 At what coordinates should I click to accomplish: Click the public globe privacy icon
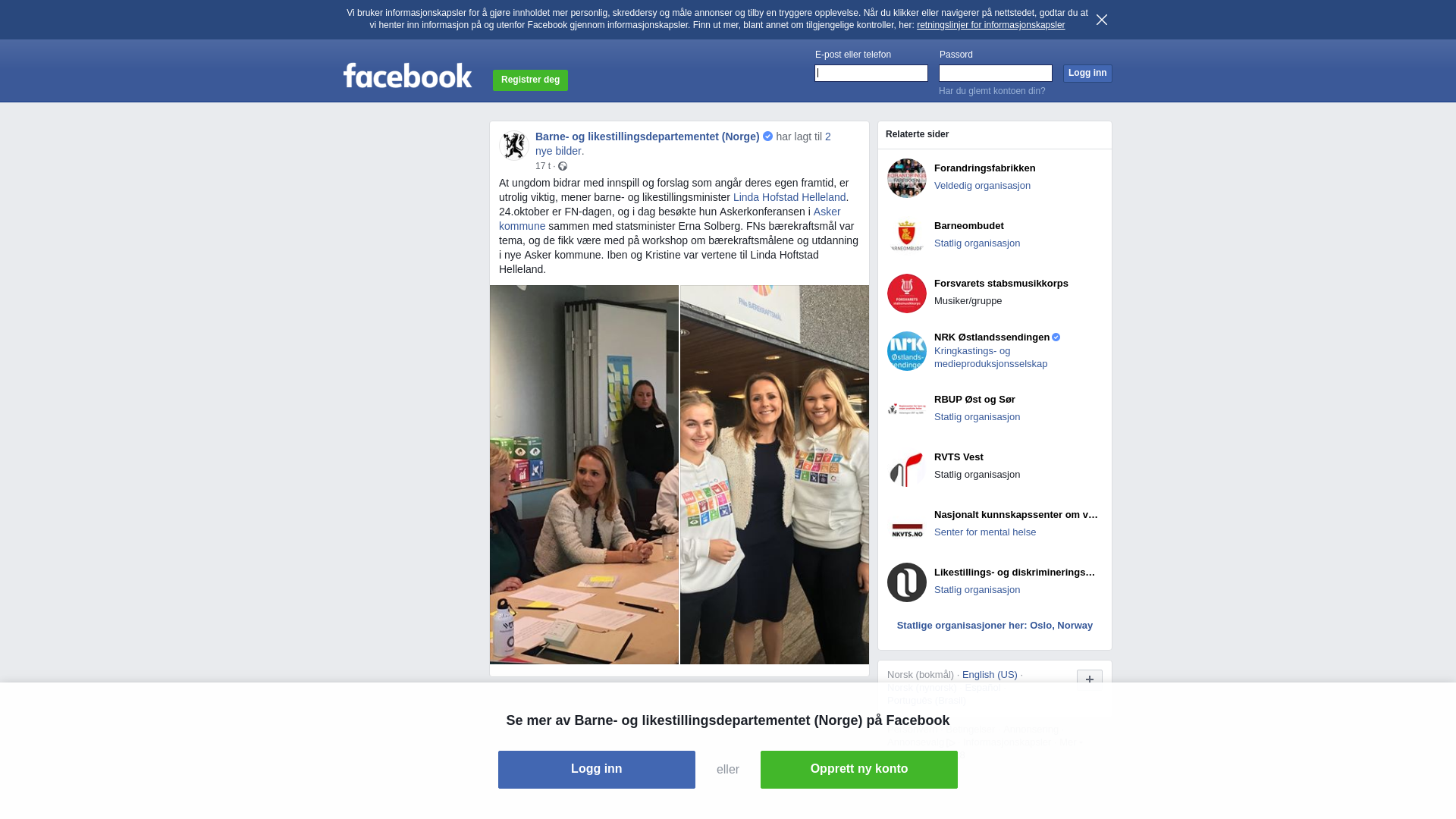coord(563,166)
